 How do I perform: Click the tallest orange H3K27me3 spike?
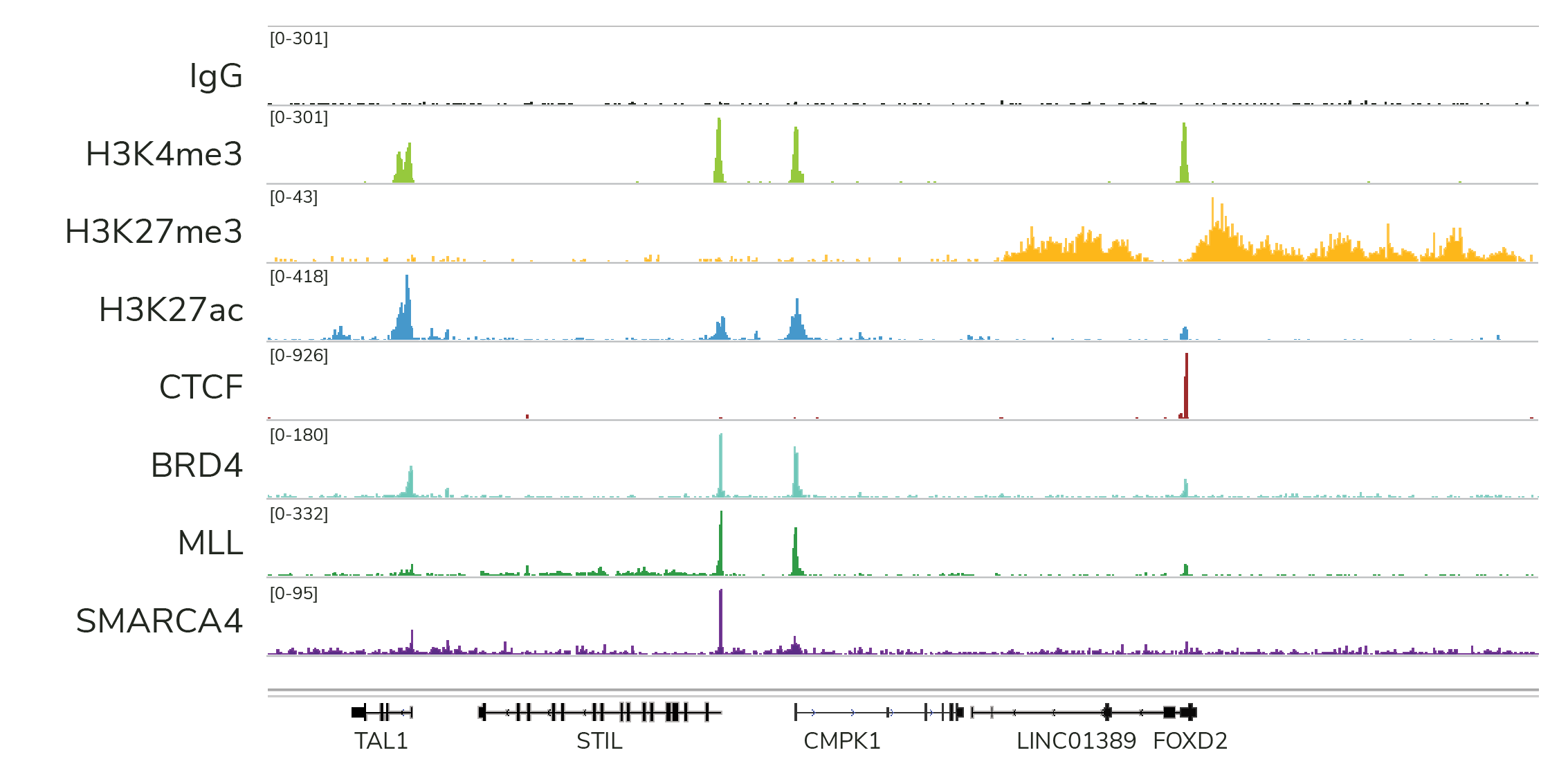pos(1212,229)
